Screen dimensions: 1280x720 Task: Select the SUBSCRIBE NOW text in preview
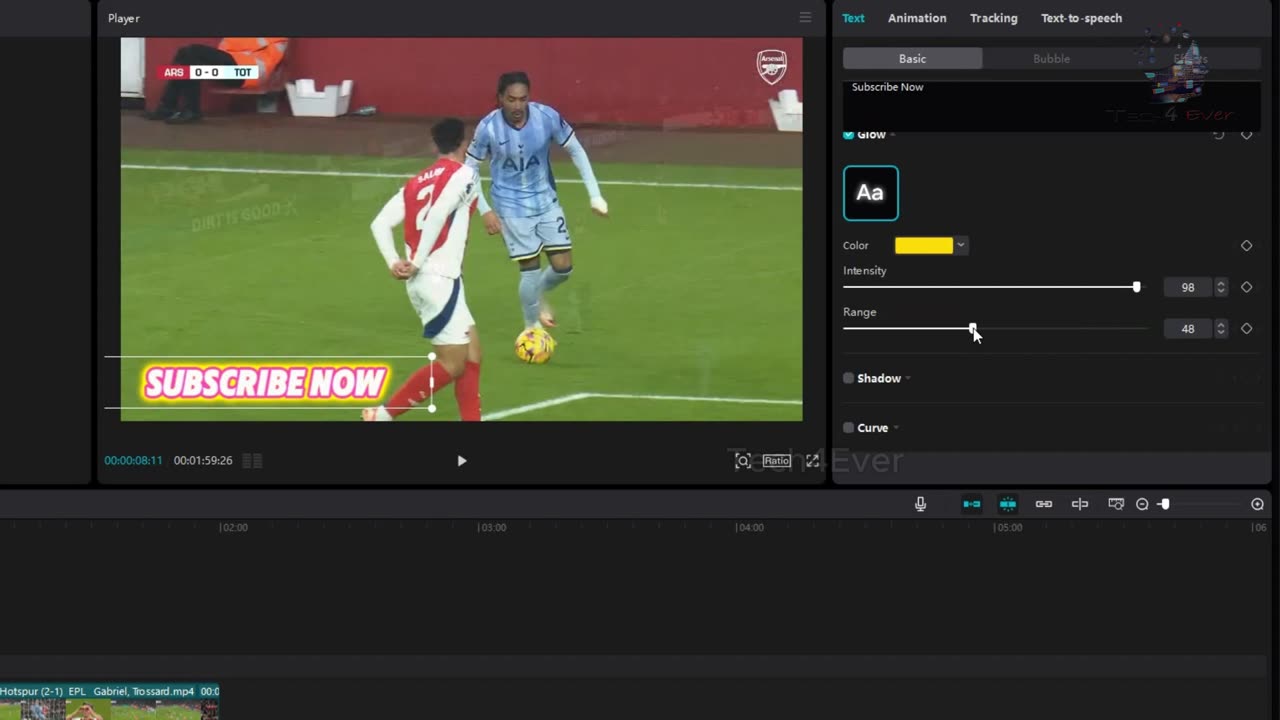264,383
